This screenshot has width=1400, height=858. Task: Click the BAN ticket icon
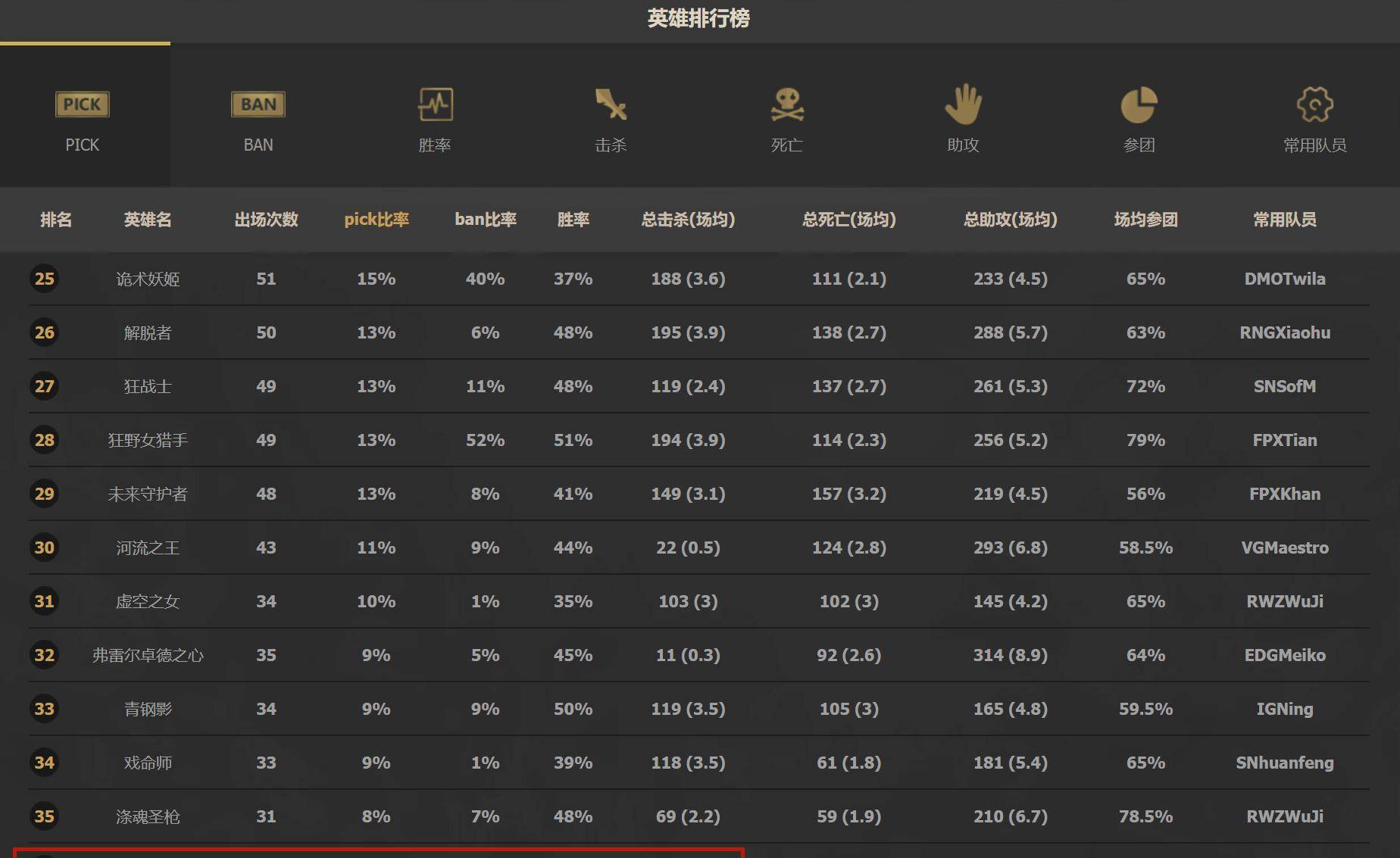tap(258, 104)
